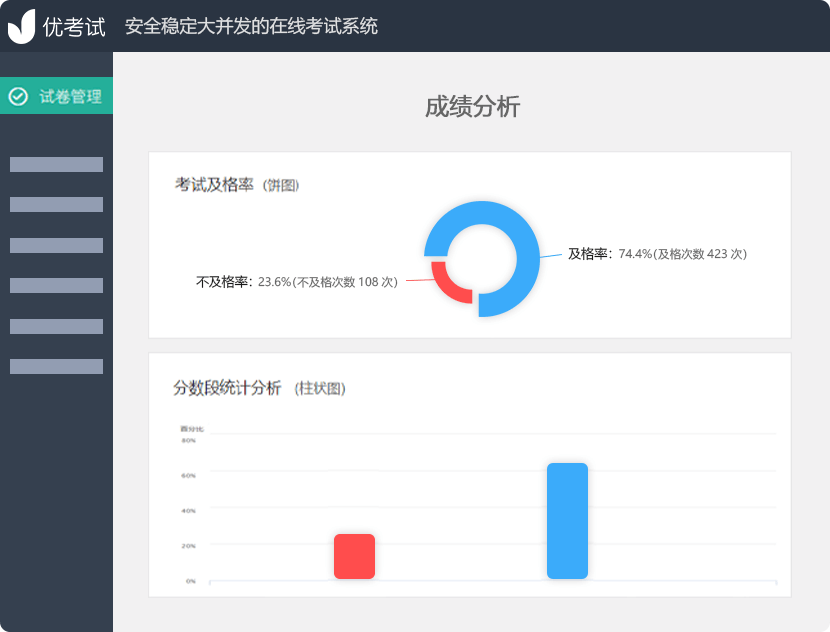This screenshot has height=632, width=830.
Task: Click the 及格率 74.4% chart label
Action: (x=657, y=254)
